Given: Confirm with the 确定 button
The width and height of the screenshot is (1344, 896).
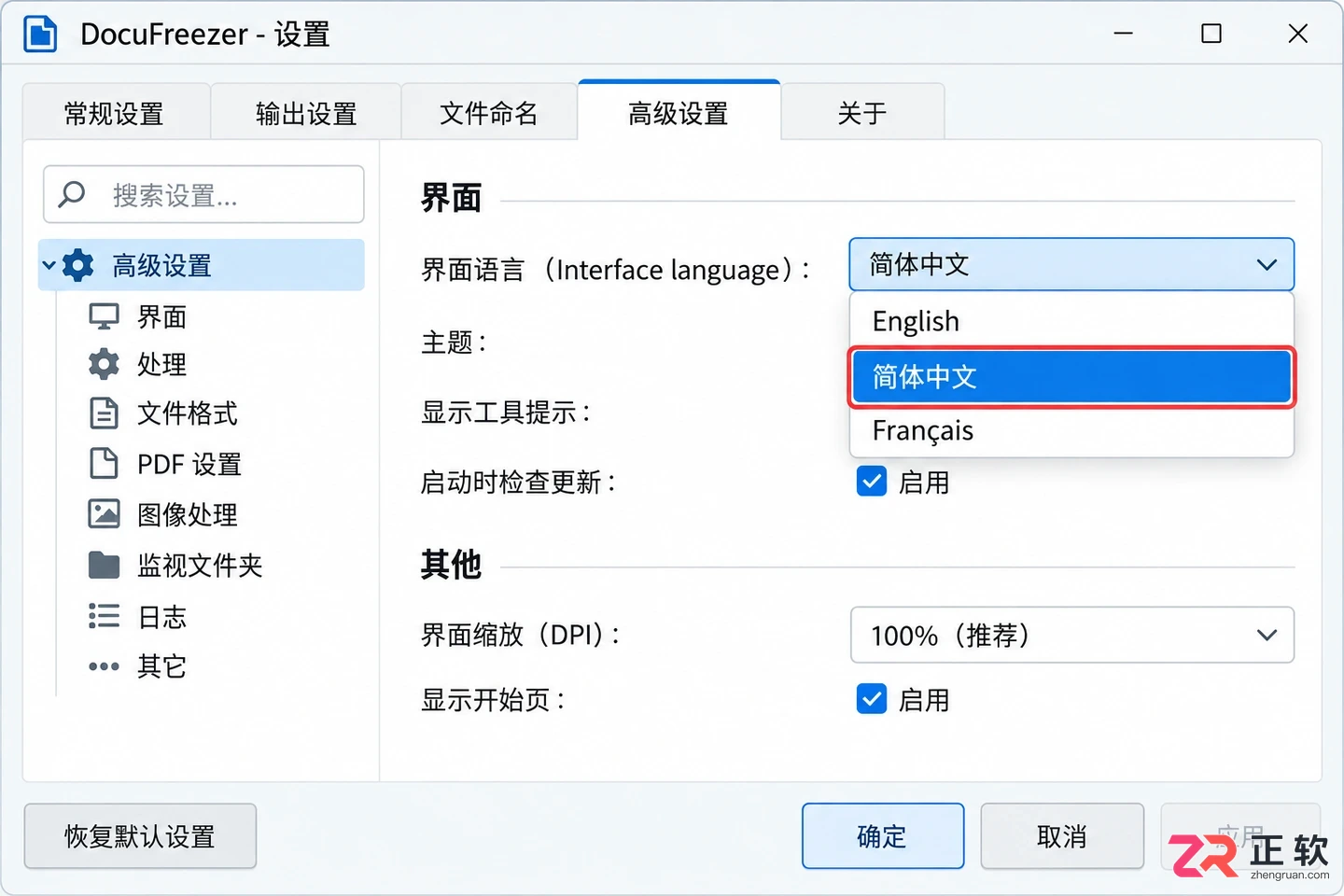Looking at the screenshot, I should click(x=883, y=836).
